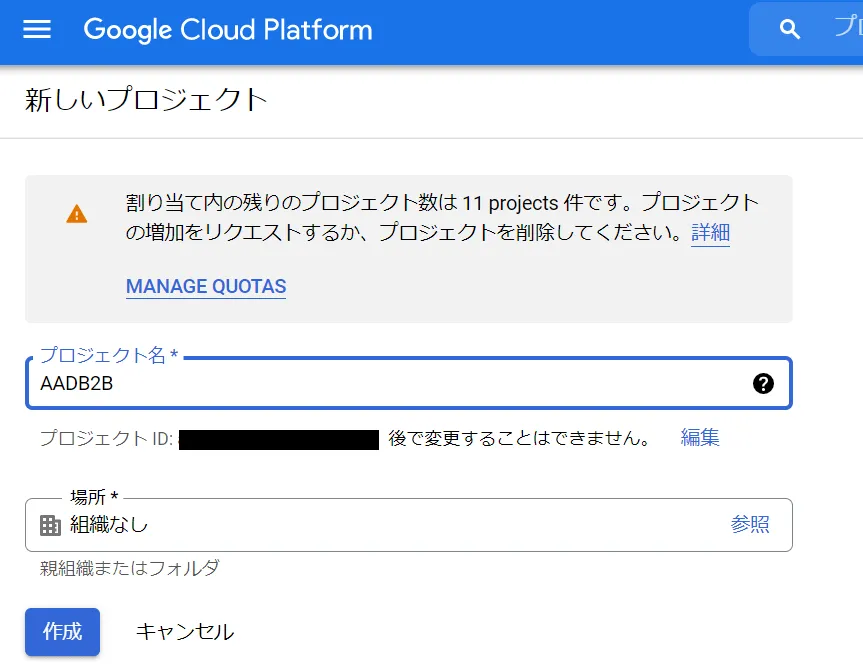863x670 pixels.
Task: Open the MANAGE QUOTAS link
Action: coord(206,287)
